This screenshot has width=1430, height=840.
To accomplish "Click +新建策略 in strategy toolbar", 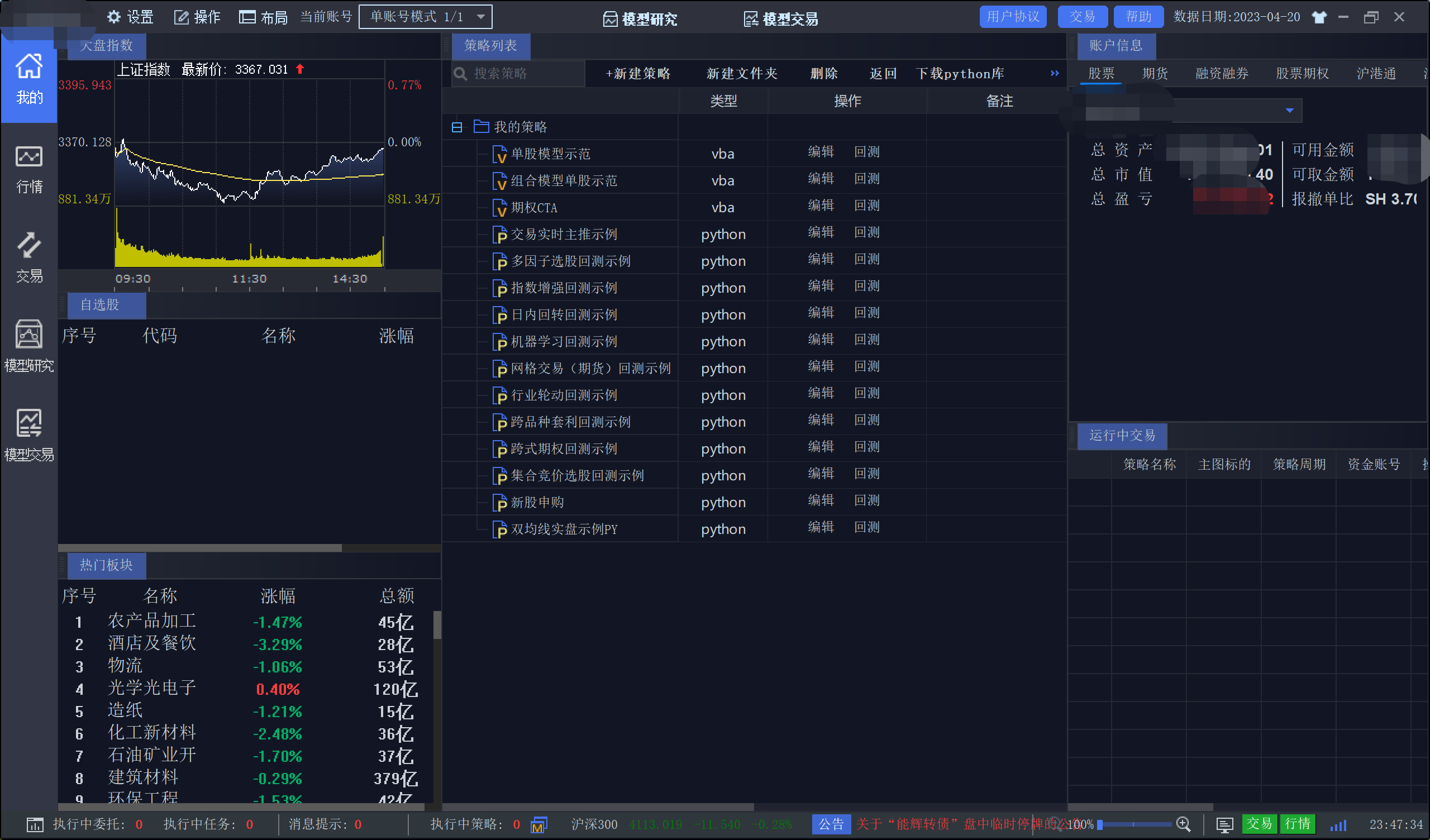I will click(638, 74).
